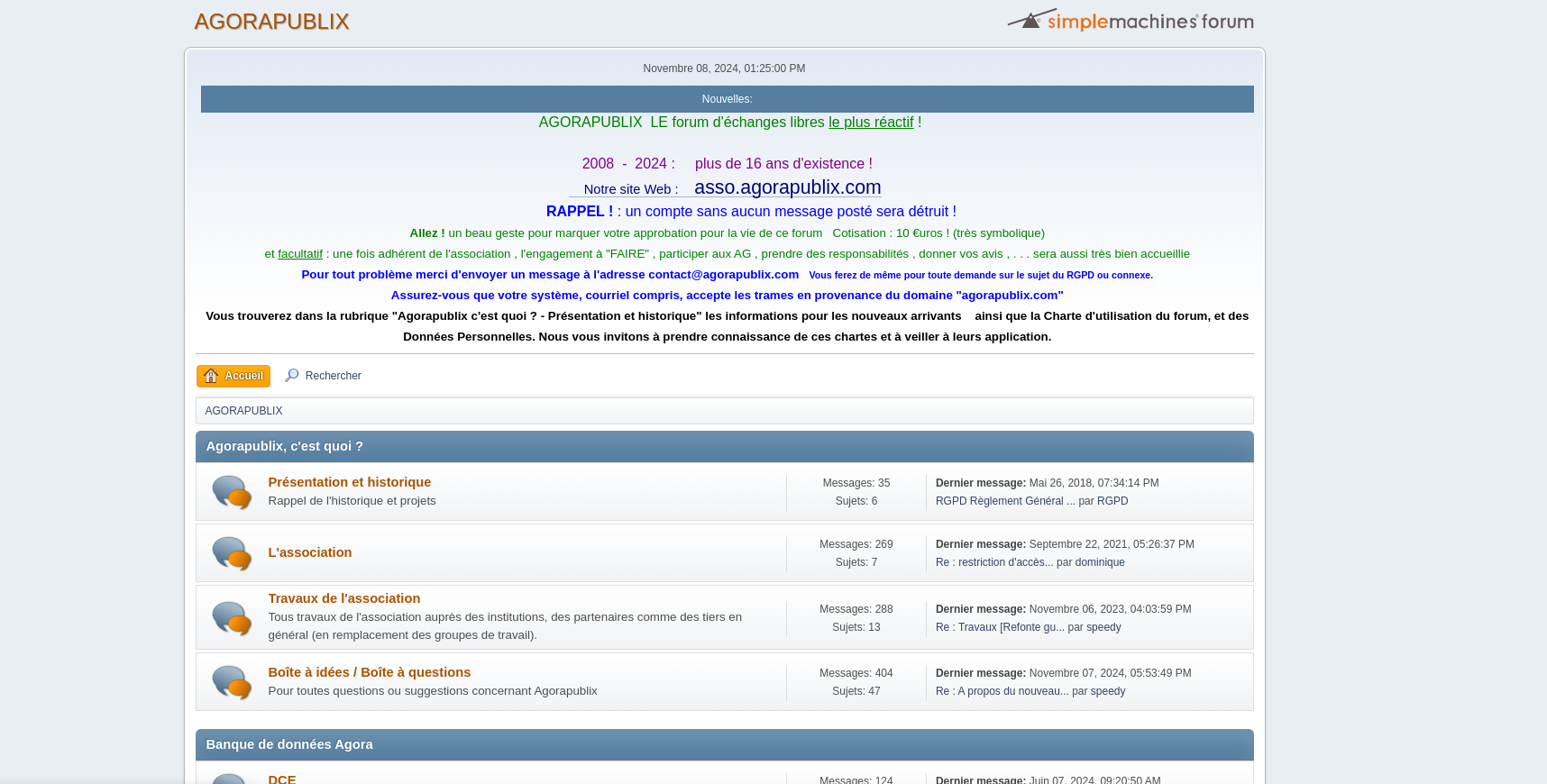Open speedy's profile in the Travaux row

point(1103,627)
